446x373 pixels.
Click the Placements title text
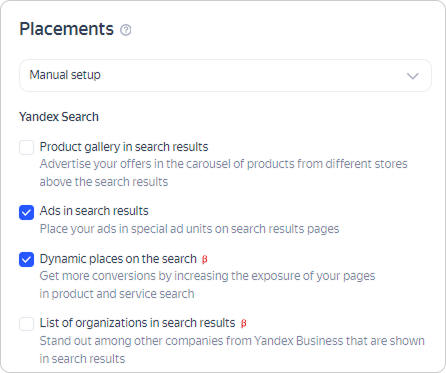click(x=67, y=29)
